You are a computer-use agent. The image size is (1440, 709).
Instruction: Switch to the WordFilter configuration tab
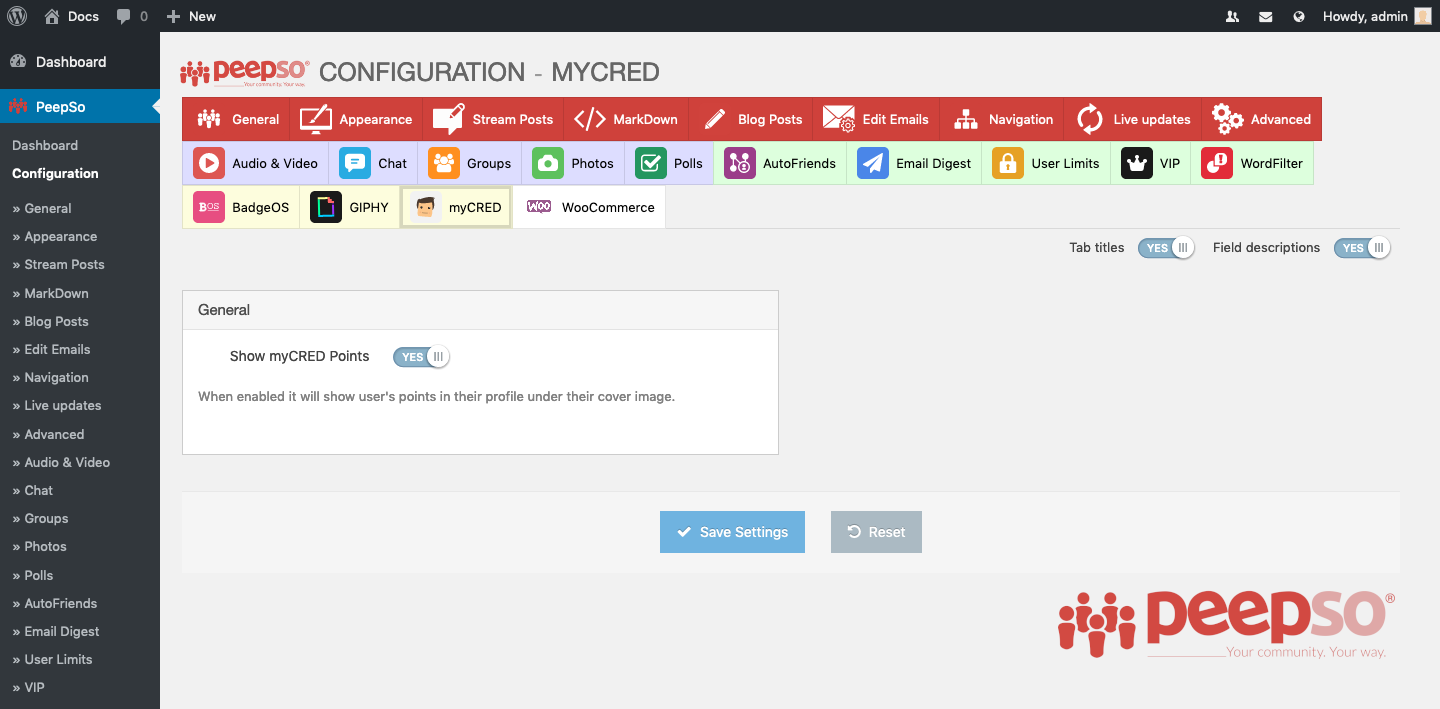(1252, 163)
